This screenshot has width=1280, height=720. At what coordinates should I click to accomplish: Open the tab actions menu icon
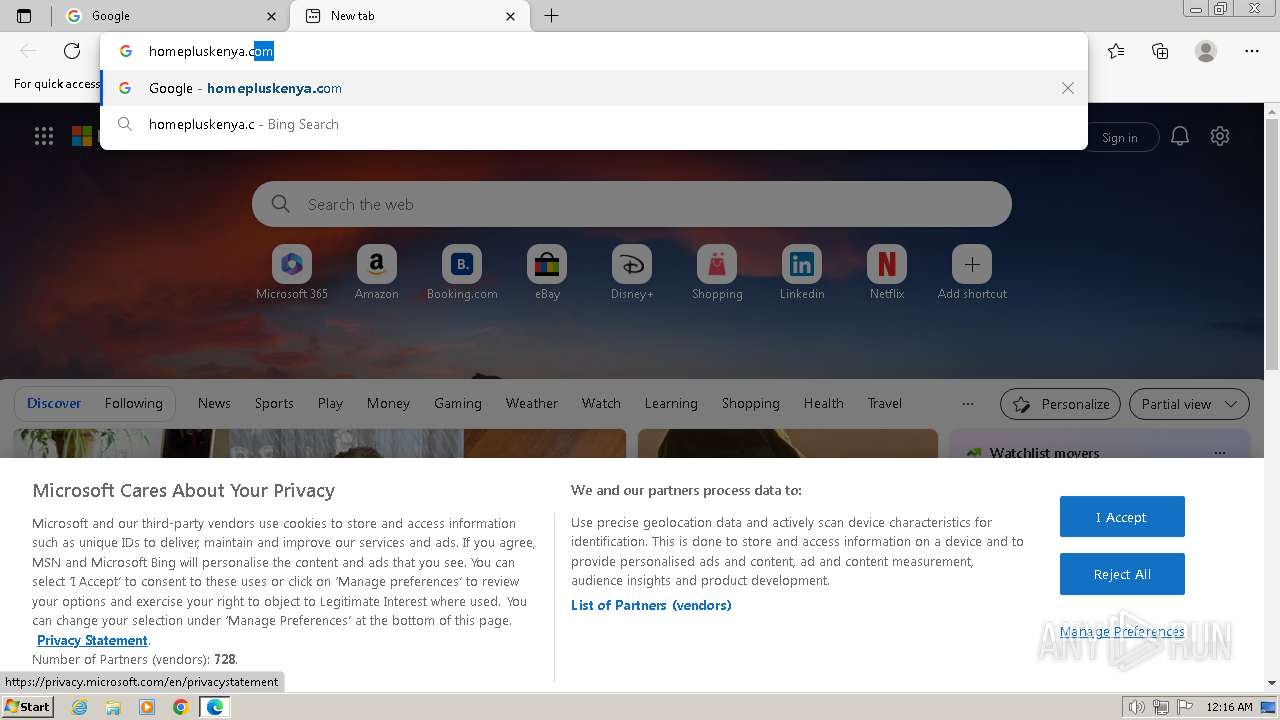24,16
